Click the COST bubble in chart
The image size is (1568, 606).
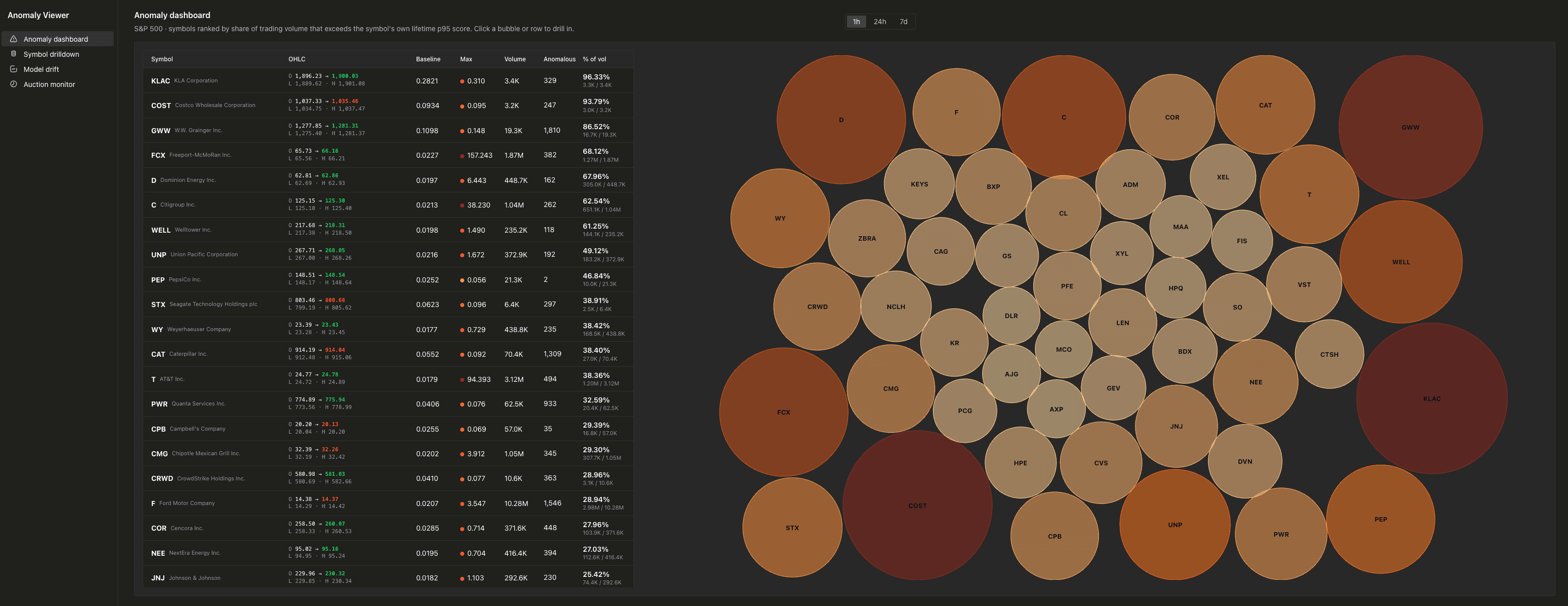[x=917, y=506]
